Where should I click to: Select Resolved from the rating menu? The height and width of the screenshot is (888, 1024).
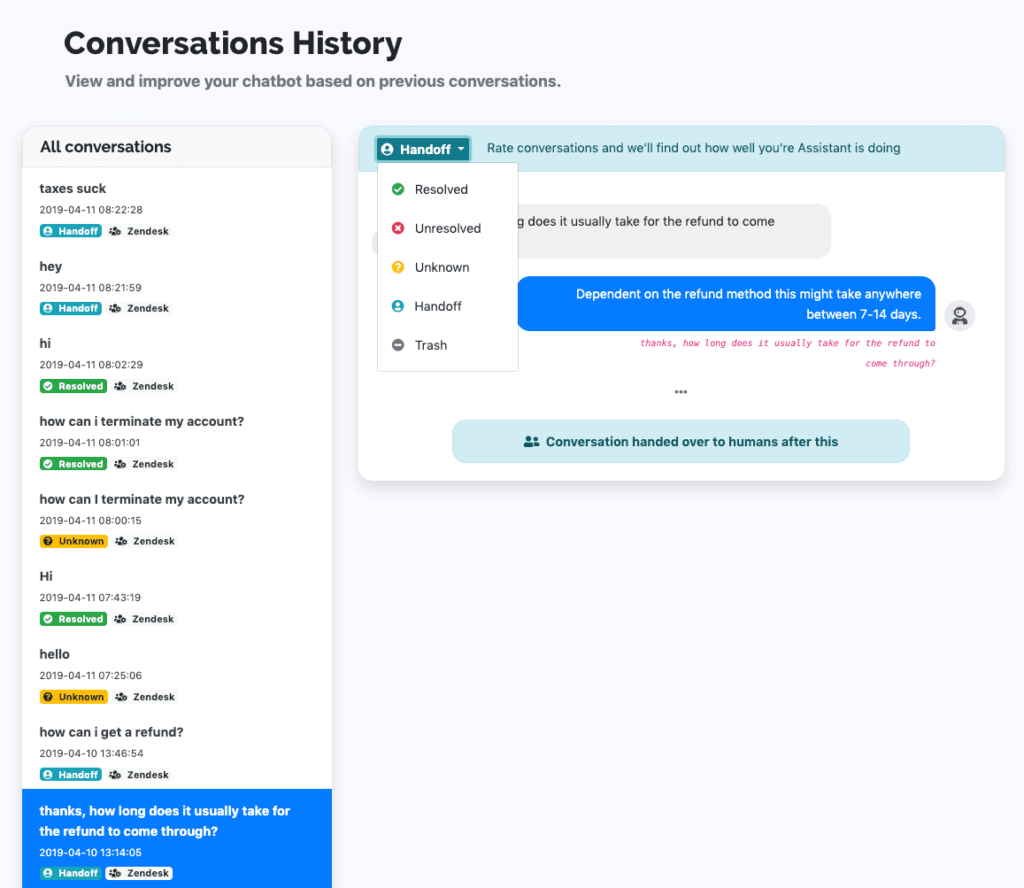(x=441, y=189)
